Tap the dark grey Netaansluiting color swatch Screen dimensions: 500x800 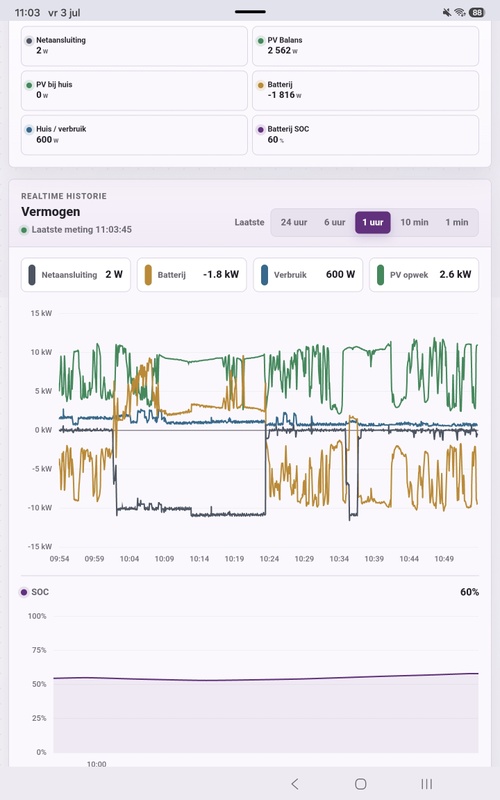click(32, 274)
